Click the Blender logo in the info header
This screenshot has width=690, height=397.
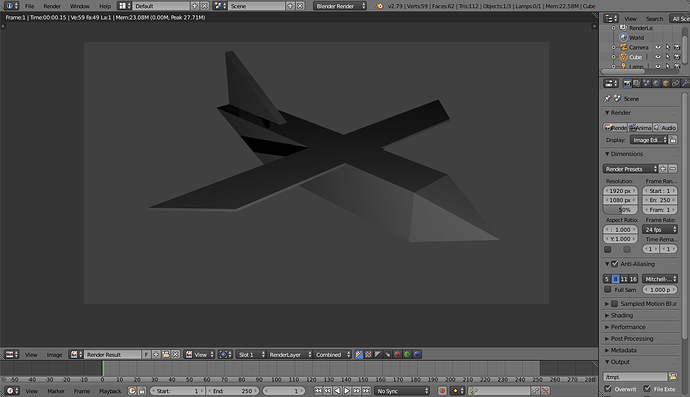click(x=379, y=6)
